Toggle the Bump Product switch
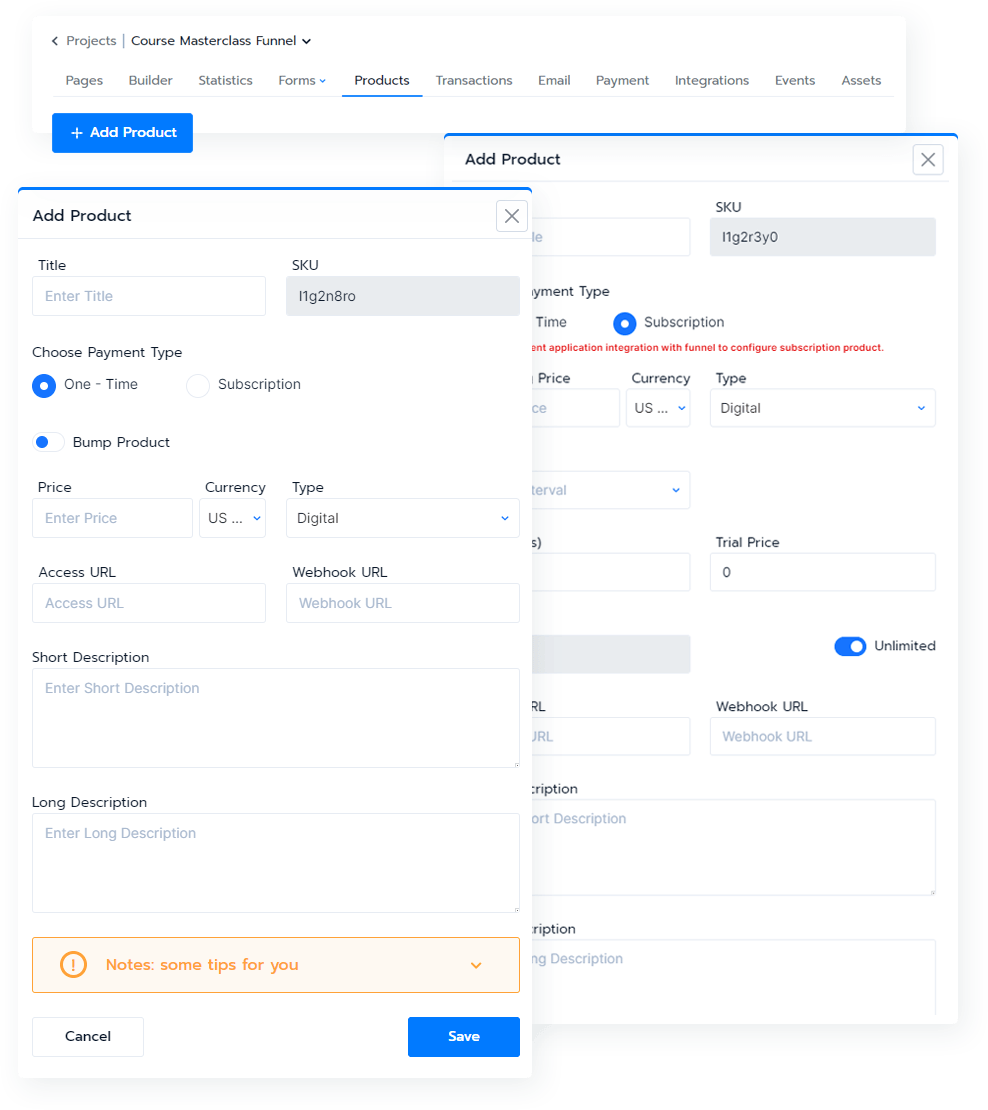 coord(48,442)
